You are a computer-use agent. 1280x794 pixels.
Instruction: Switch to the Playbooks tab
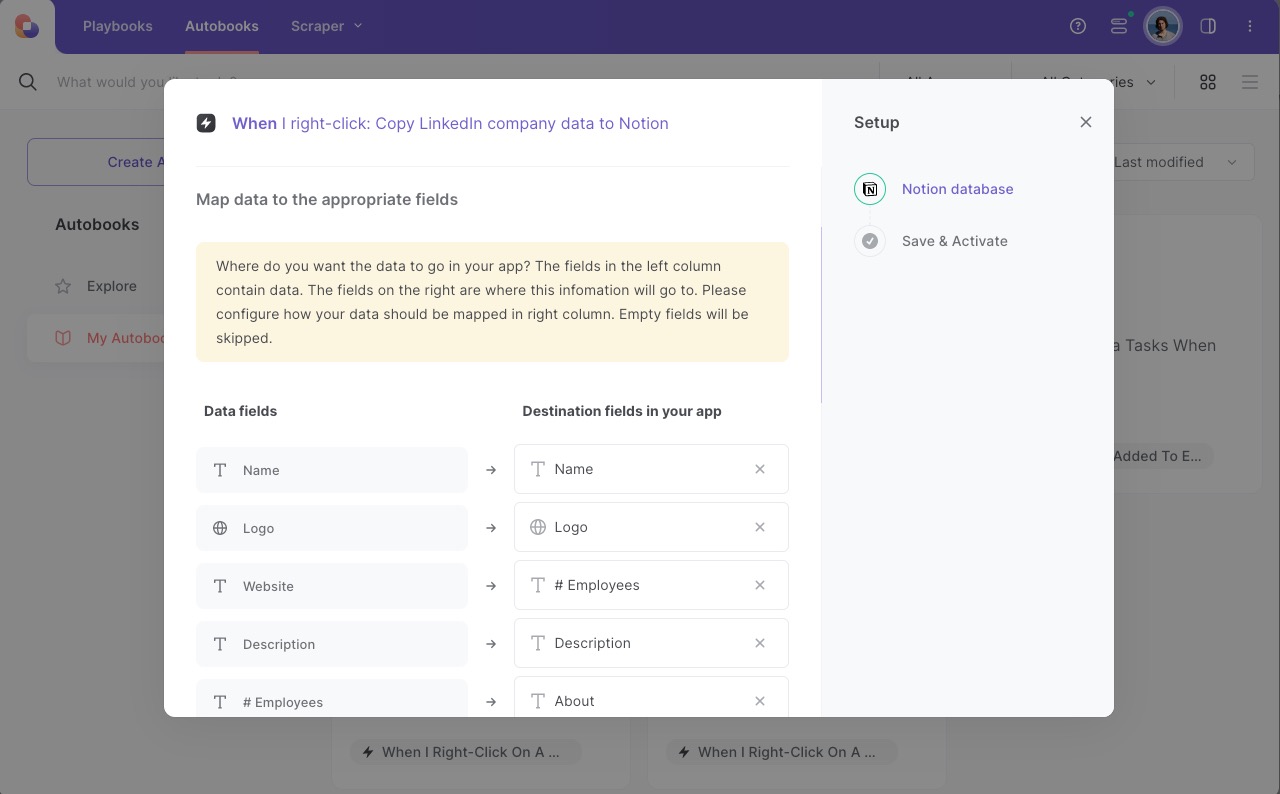[117, 26]
